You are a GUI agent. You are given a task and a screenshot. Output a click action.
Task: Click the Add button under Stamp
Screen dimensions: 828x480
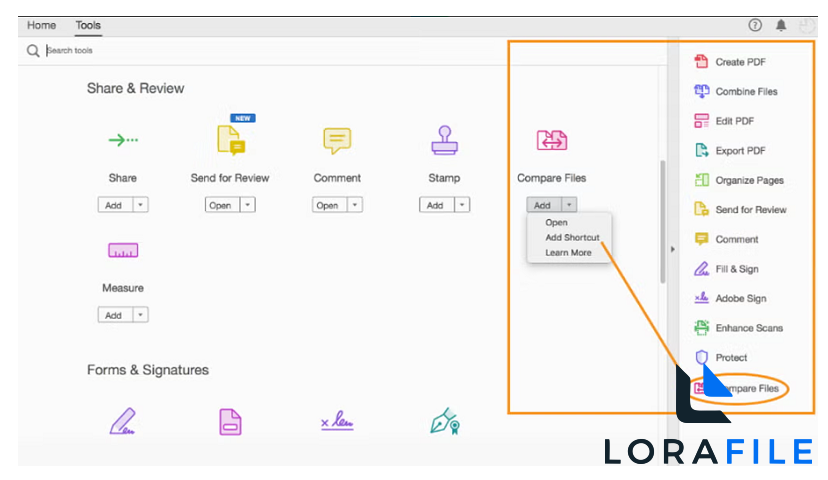coord(437,205)
